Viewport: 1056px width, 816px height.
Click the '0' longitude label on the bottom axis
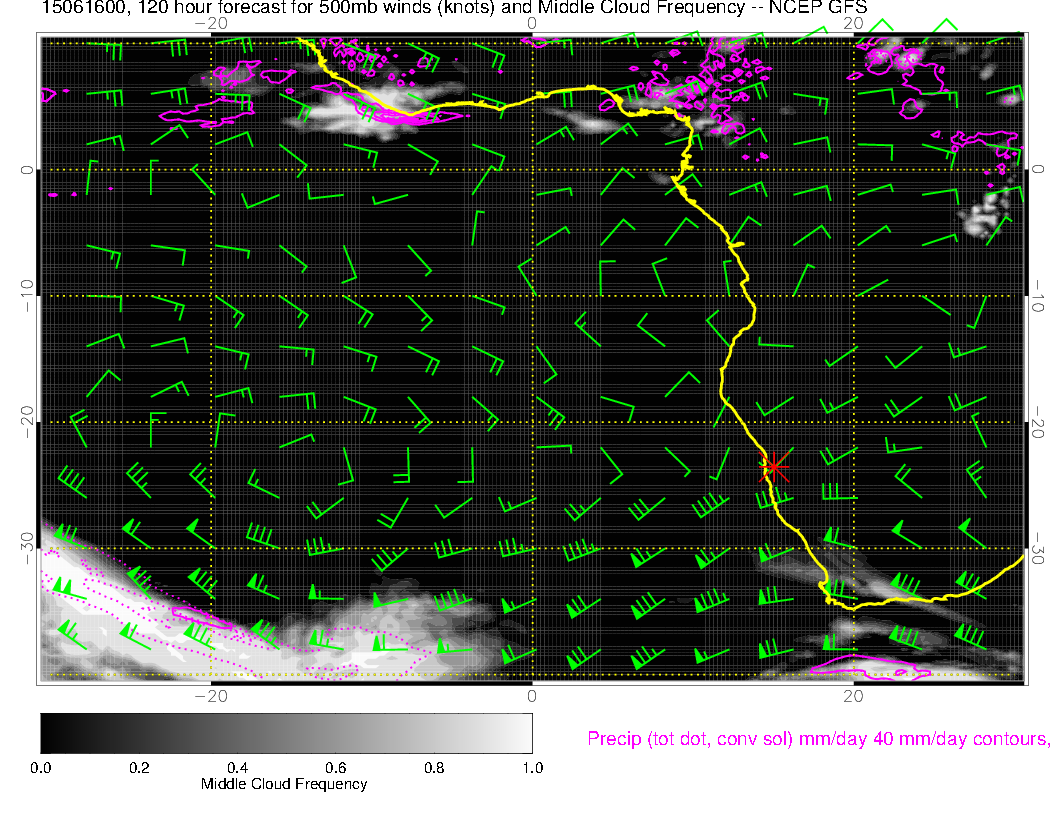coord(532,696)
